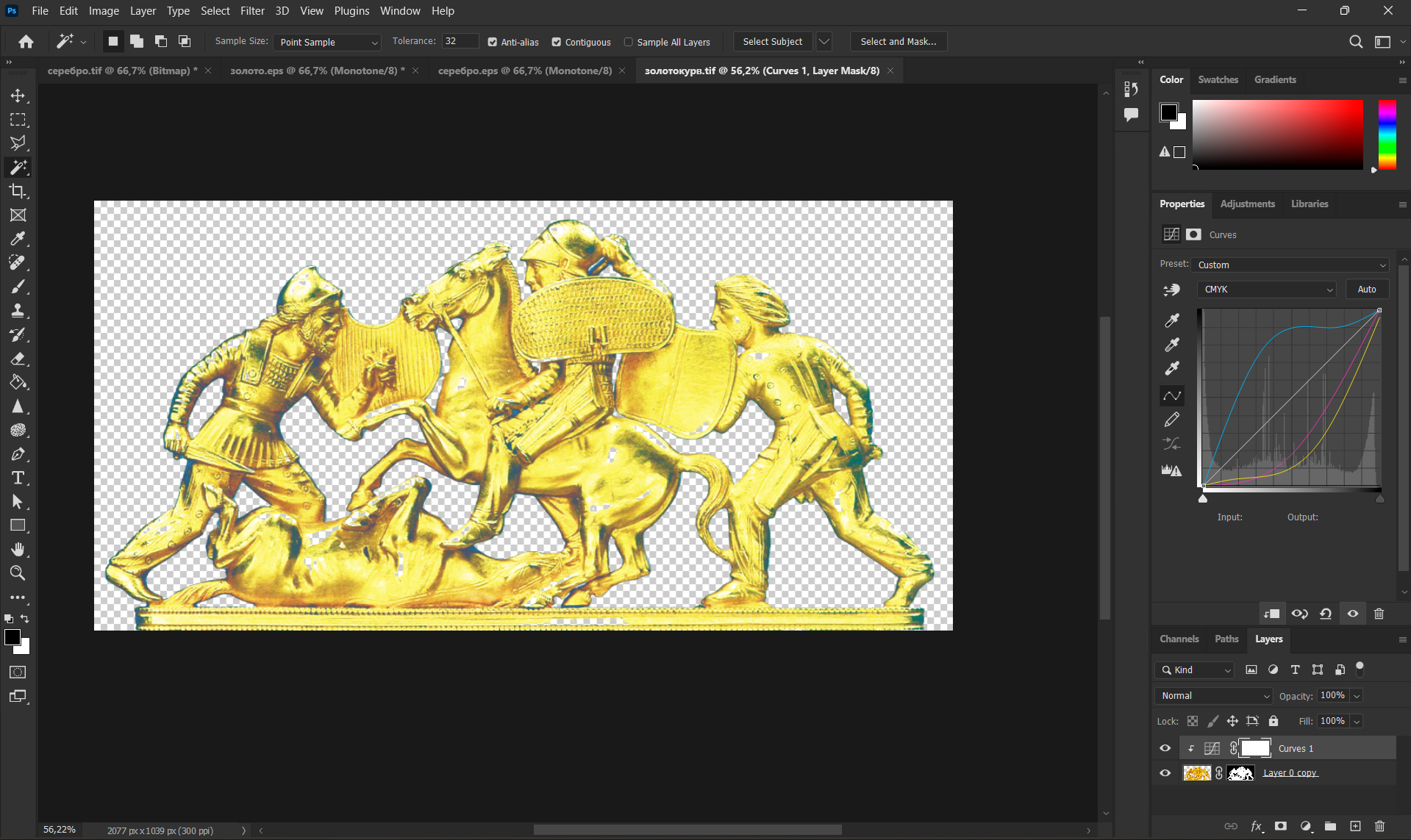Screen dimensions: 1411x840
Task: Toggle Curves adjustment visibility in Properties
Action: point(1352,614)
